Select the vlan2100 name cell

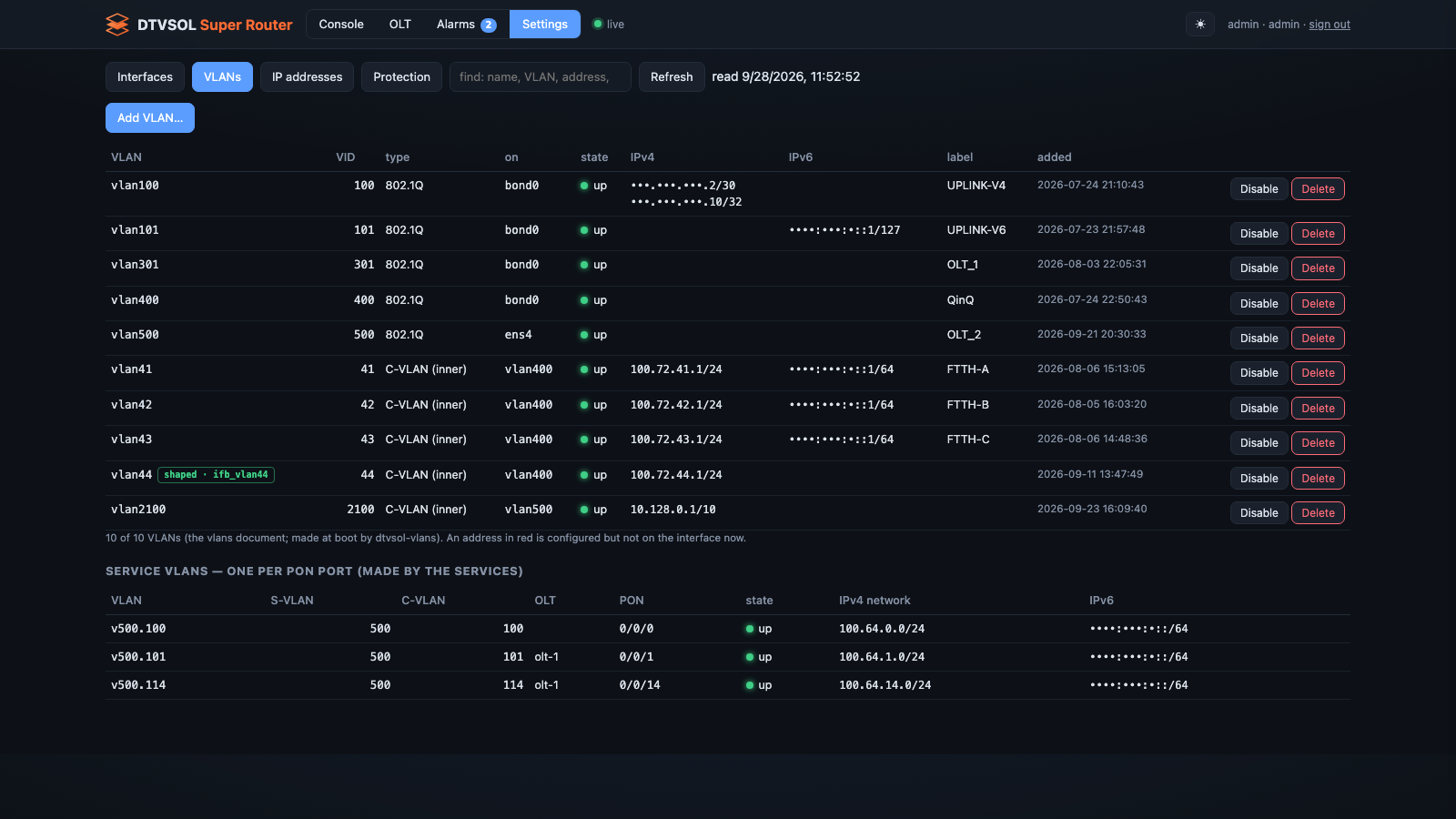(x=138, y=510)
